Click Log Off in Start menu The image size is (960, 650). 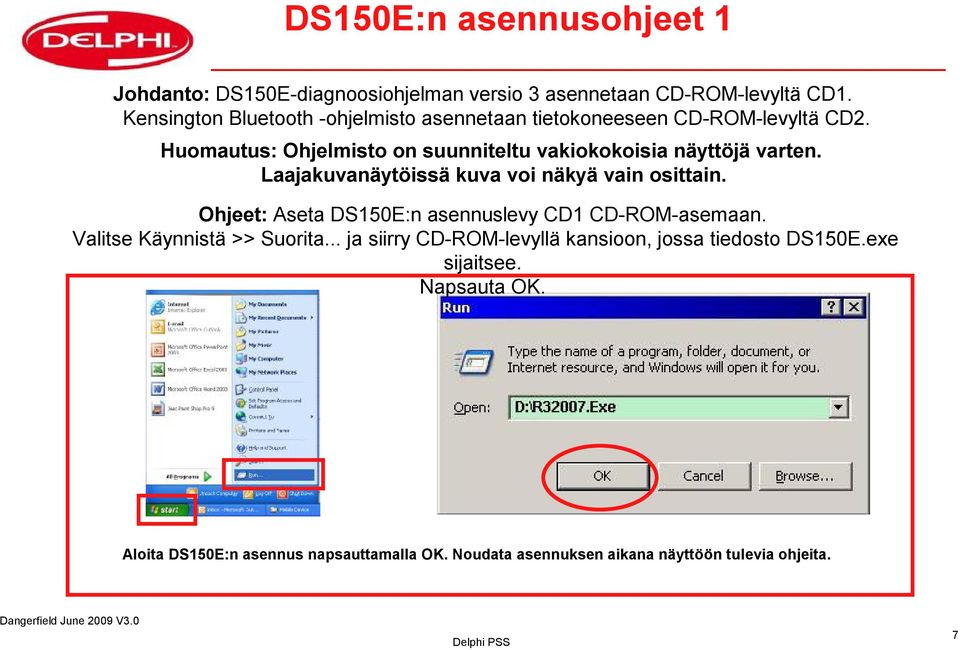pyautogui.click(x=257, y=493)
